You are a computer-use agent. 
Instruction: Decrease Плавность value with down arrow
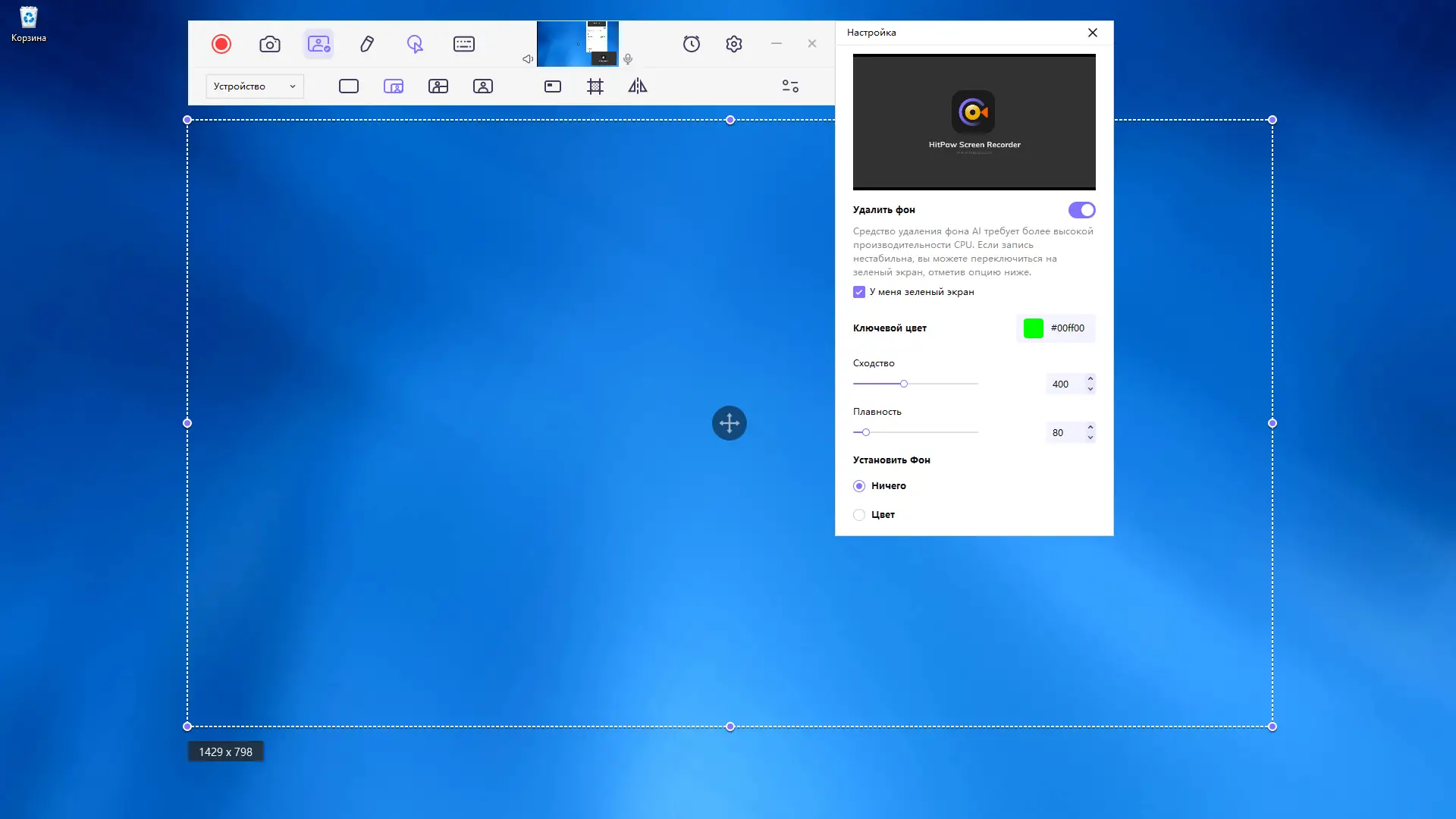(1090, 438)
